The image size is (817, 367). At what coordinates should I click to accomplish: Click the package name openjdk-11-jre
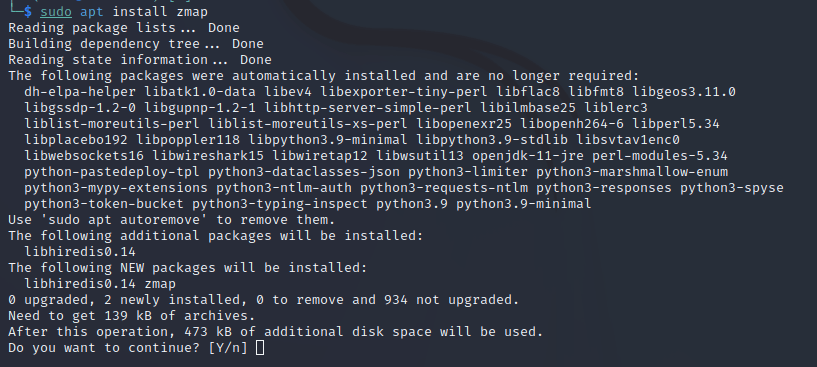528,156
